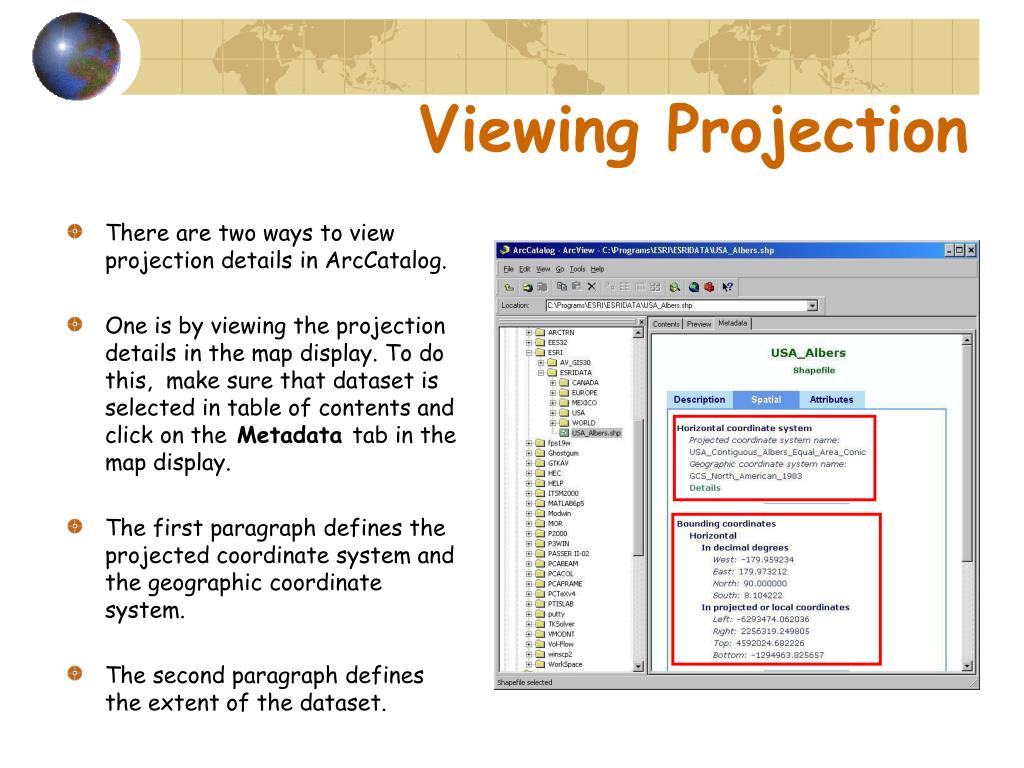Click the 'Shapefile selected' status bar text

tap(524, 682)
